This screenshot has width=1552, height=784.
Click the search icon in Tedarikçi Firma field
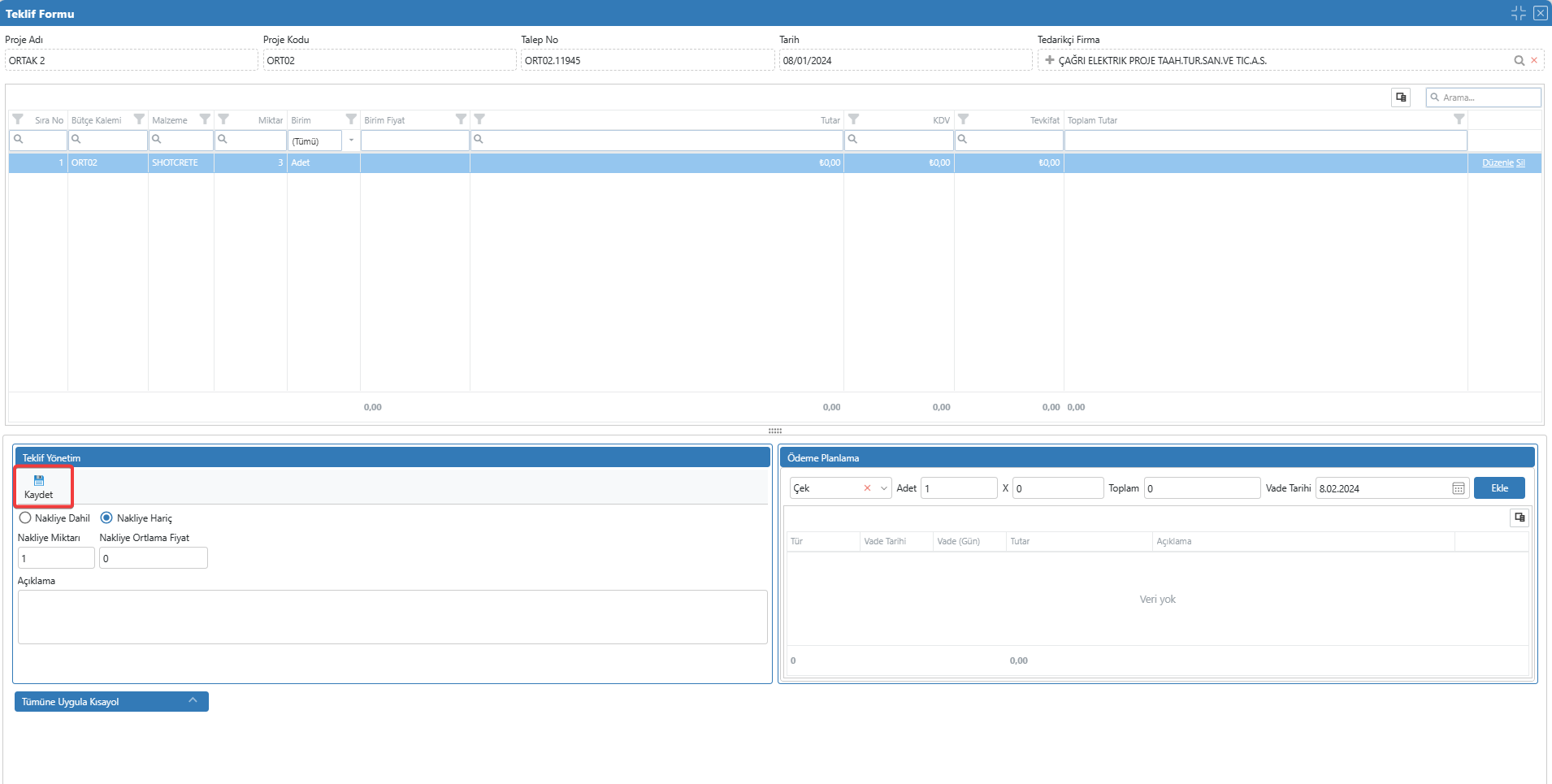pyautogui.click(x=1519, y=61)
